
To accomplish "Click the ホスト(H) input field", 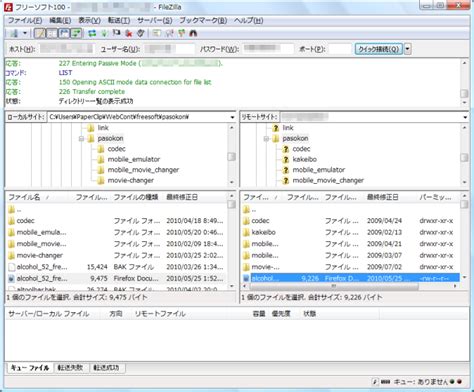I will [66, 49].
